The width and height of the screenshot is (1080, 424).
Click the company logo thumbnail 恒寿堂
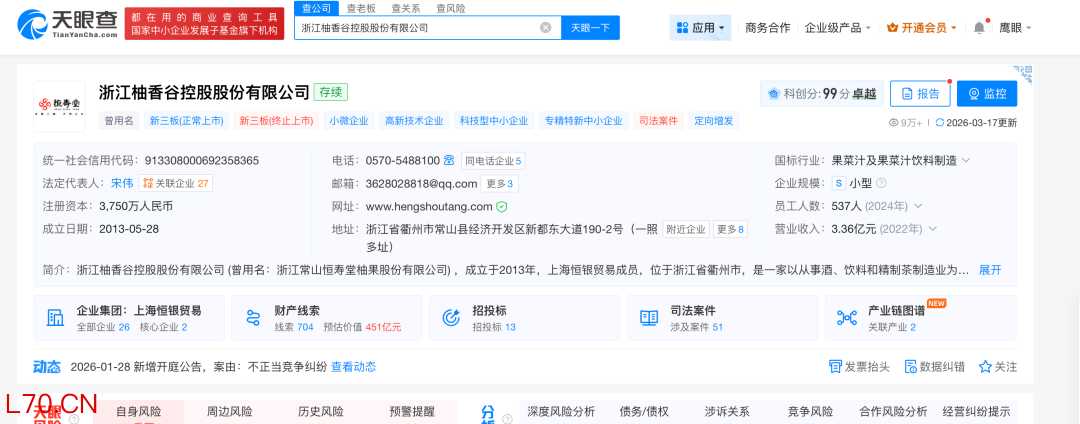[59, 107]
